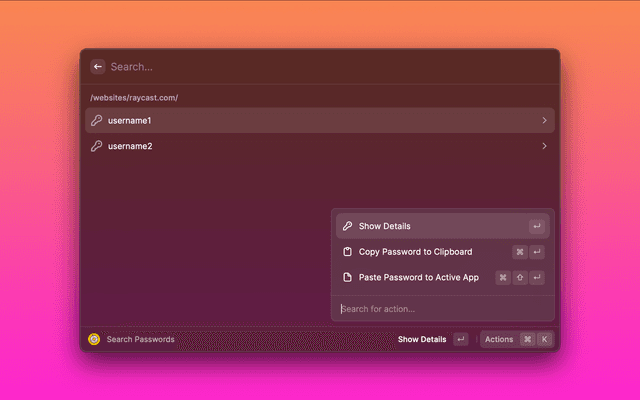The image size is (640, 400).
Task: Click the K key badge beside Actions
Action: [544, 339]
